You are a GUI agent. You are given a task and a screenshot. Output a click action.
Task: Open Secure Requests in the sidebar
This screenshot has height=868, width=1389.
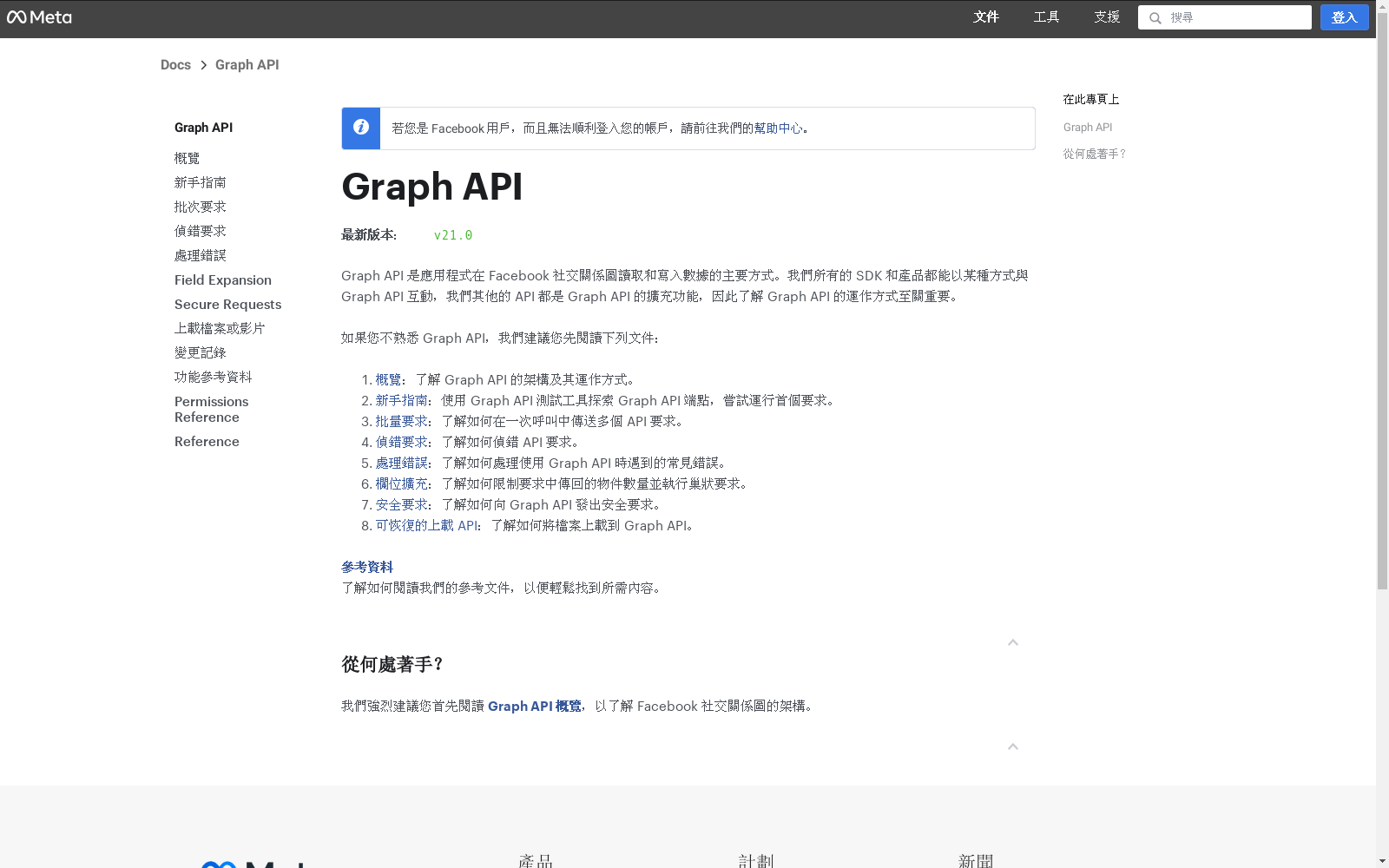coord(228,304)
